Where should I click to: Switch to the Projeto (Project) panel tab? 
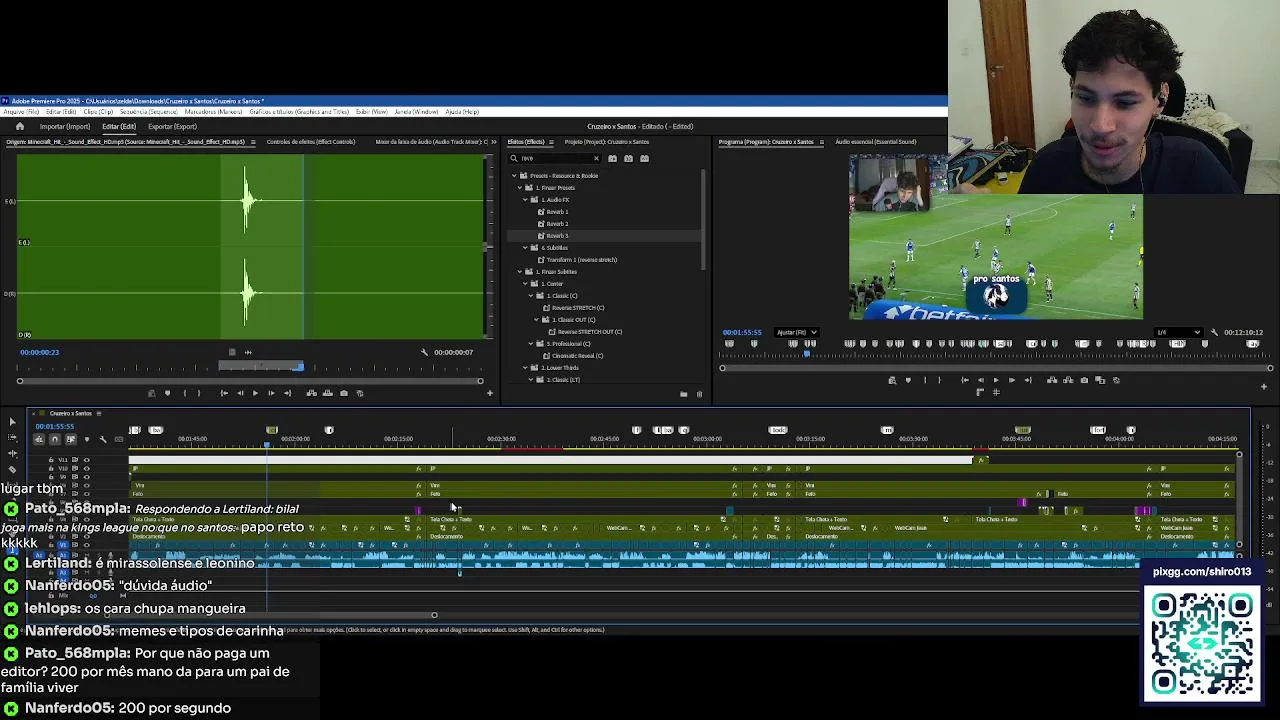pyautogui.click(x=606, y=142)
